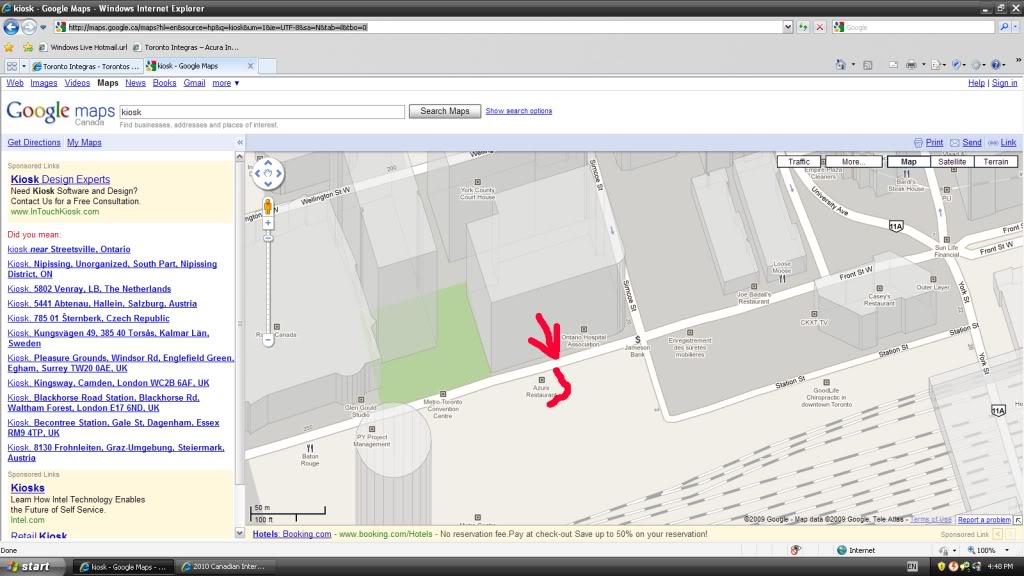Enable the Traffic overlay on the map
The image size is (1024, 576).
click(x=797, y=160)
